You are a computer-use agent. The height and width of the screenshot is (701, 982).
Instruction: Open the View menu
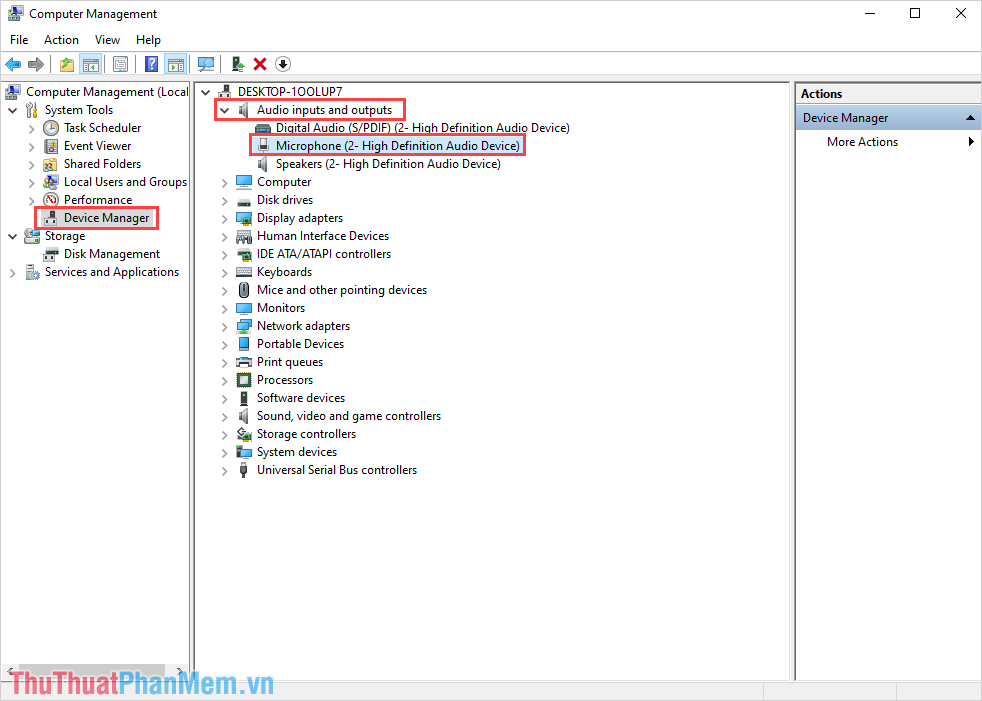click(x=107, y=39)
